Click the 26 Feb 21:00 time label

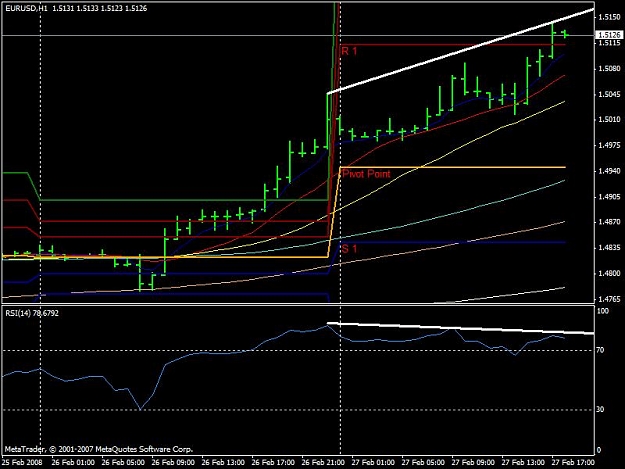(323, 462)
